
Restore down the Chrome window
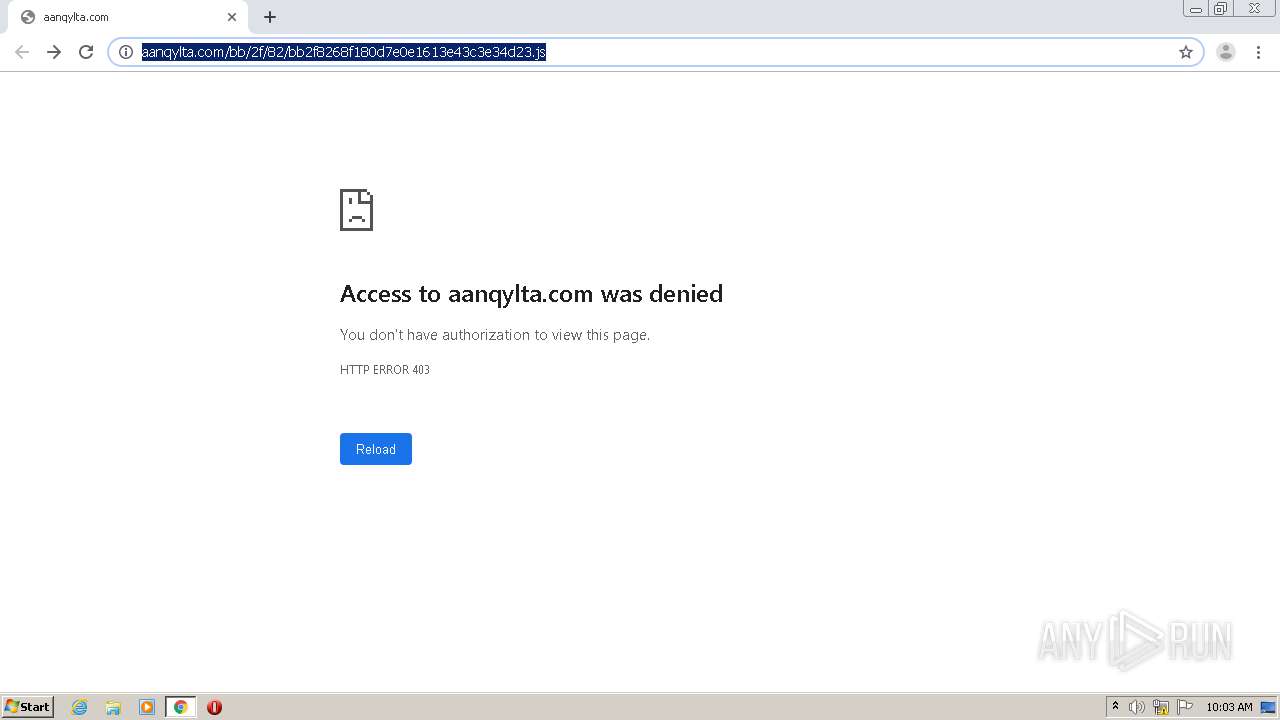coord(1221,9)
